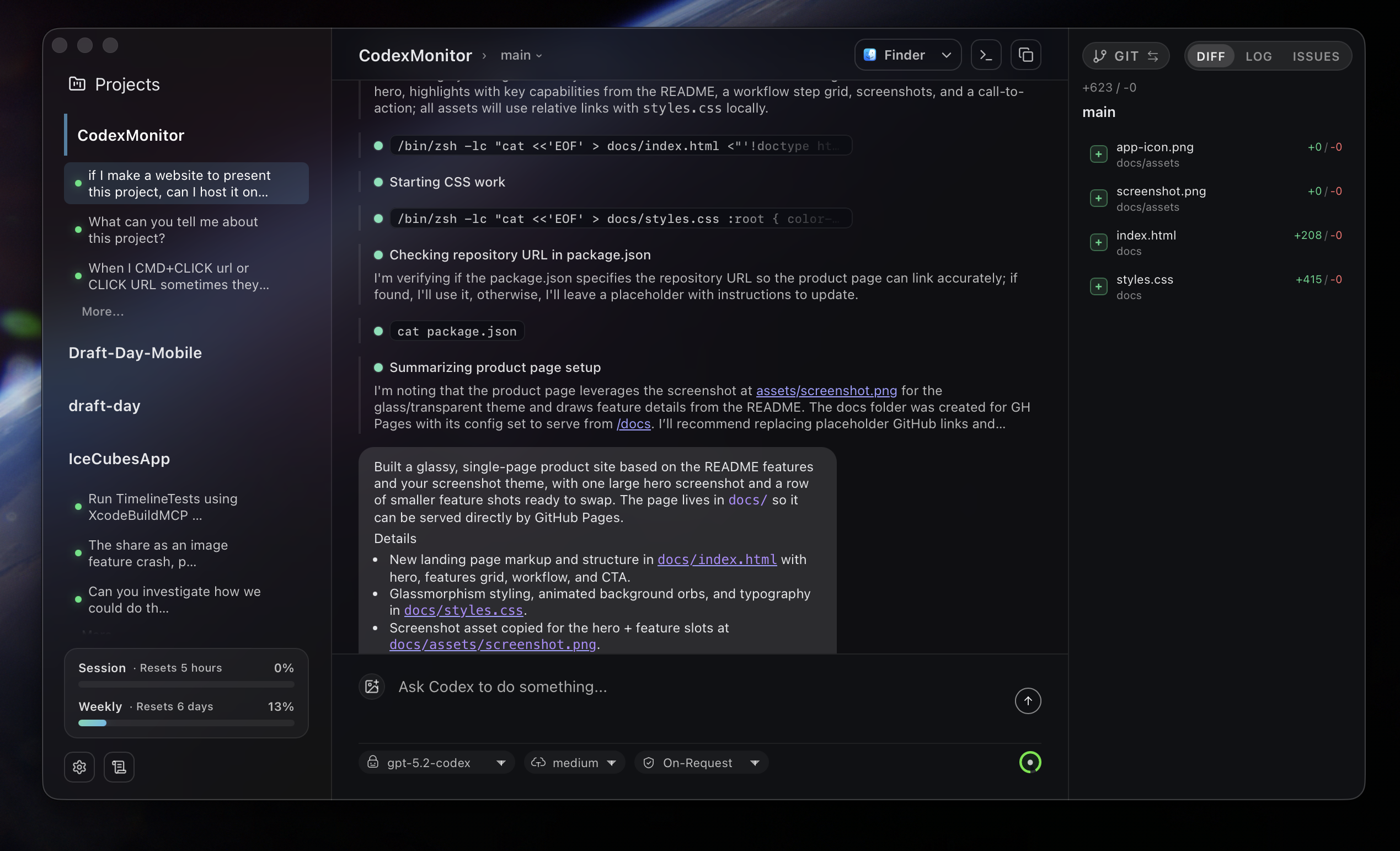Click the Weekly usage progress bar
This screenshot has width=1400, height=851.
point(186,723)
